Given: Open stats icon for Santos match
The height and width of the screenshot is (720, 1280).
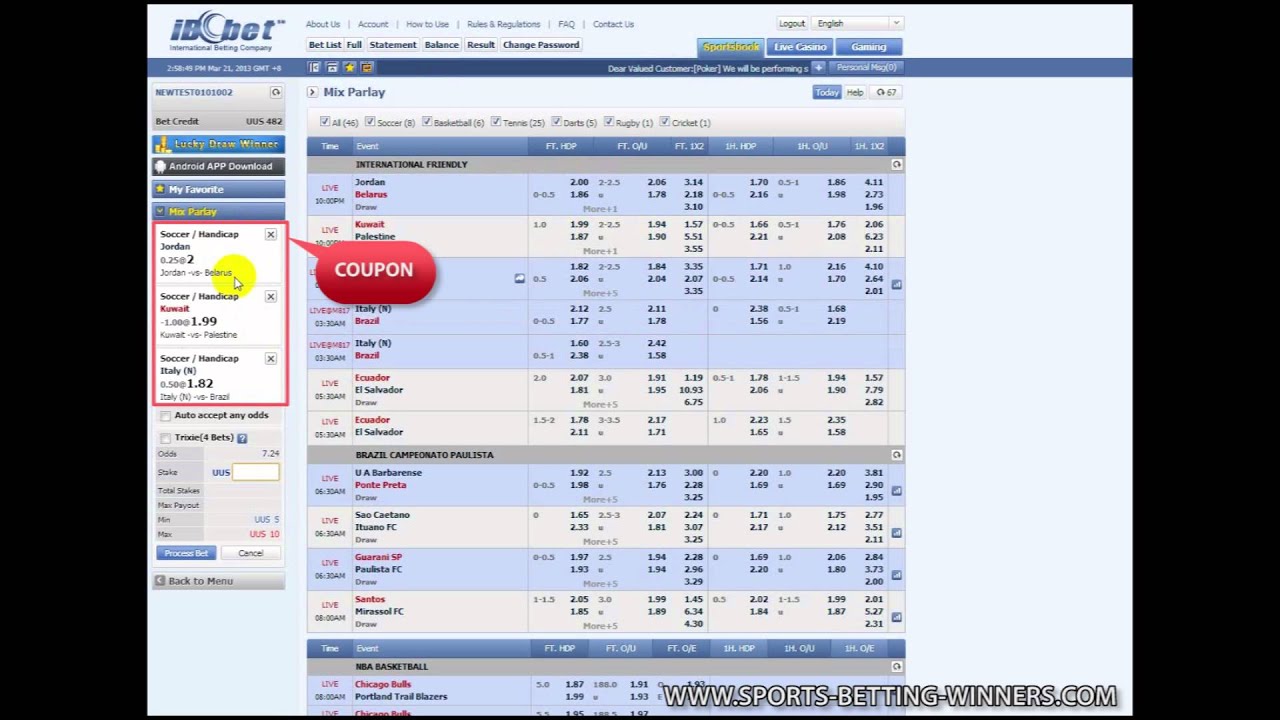Looking at the screenshot, I should coord(896,617).
